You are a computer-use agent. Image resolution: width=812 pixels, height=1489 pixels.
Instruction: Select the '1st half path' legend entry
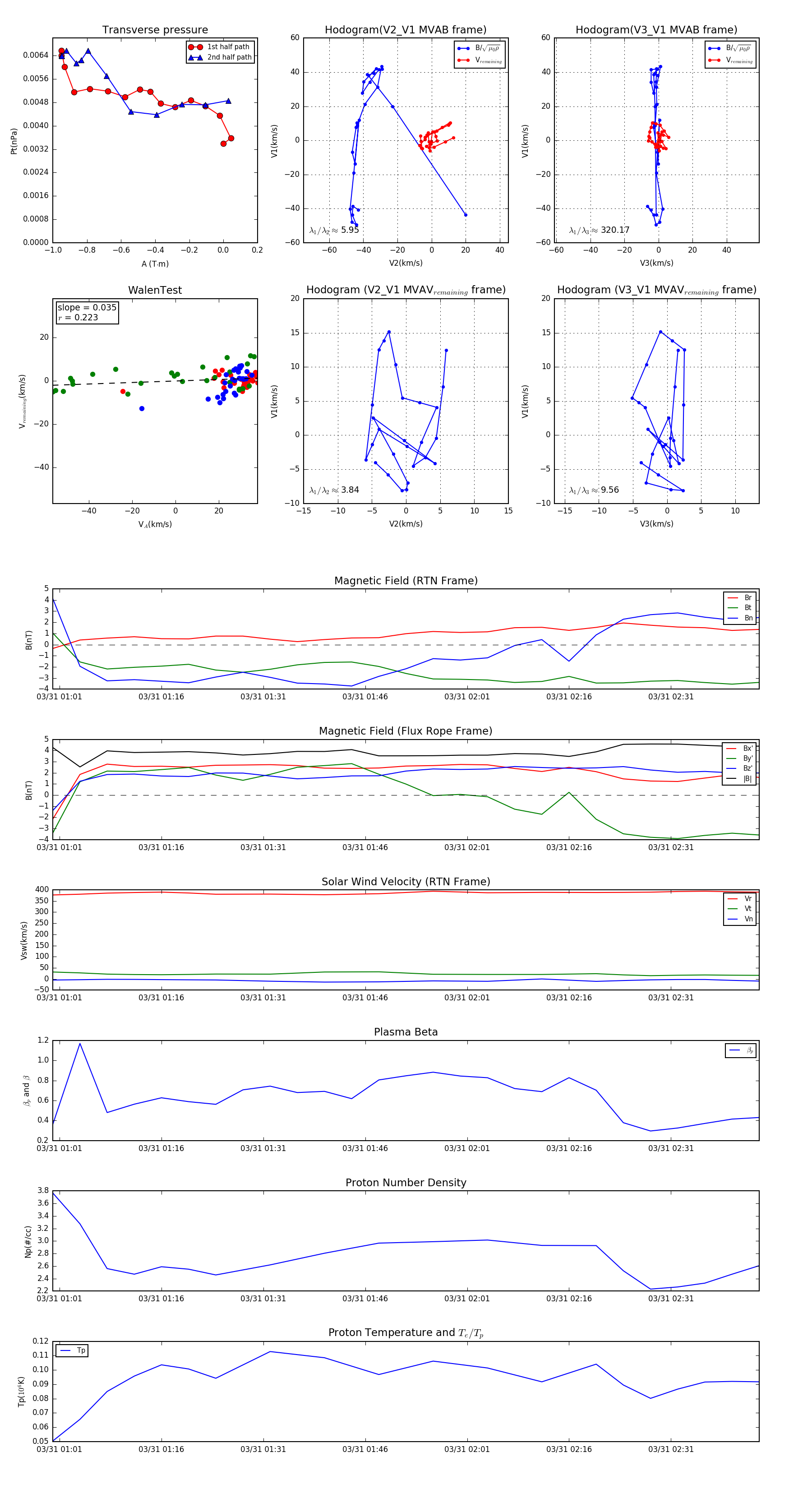(x=221, y=47)
